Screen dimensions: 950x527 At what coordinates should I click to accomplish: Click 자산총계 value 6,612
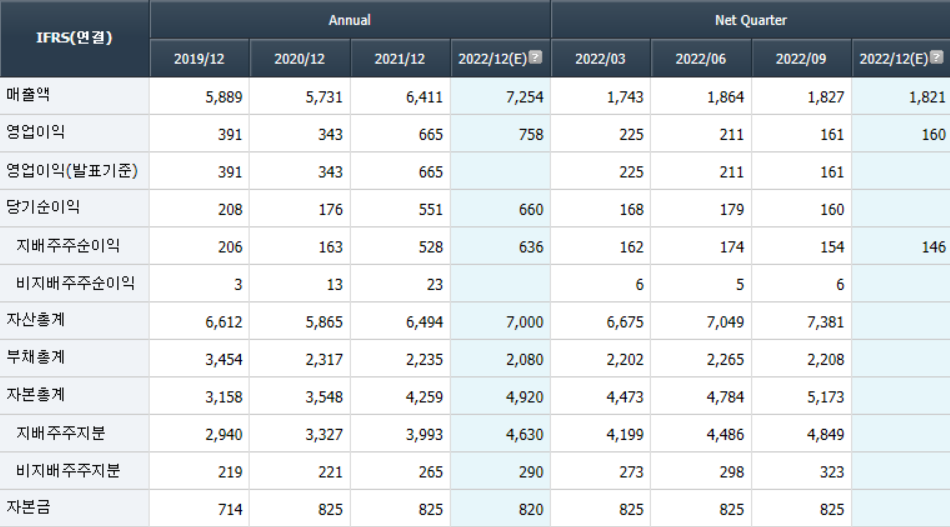[224, 322]
